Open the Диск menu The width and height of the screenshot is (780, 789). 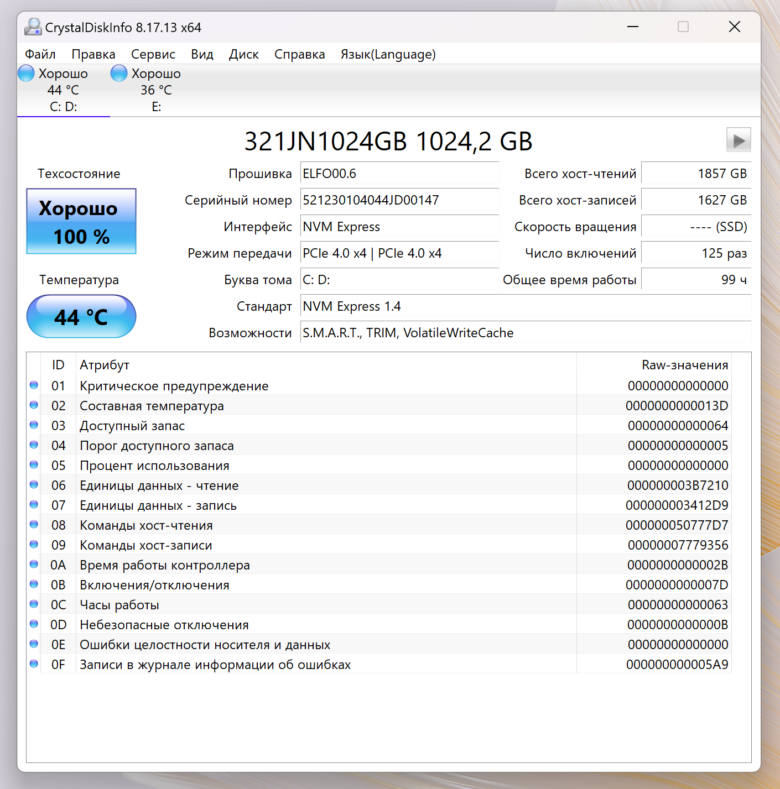244,54
